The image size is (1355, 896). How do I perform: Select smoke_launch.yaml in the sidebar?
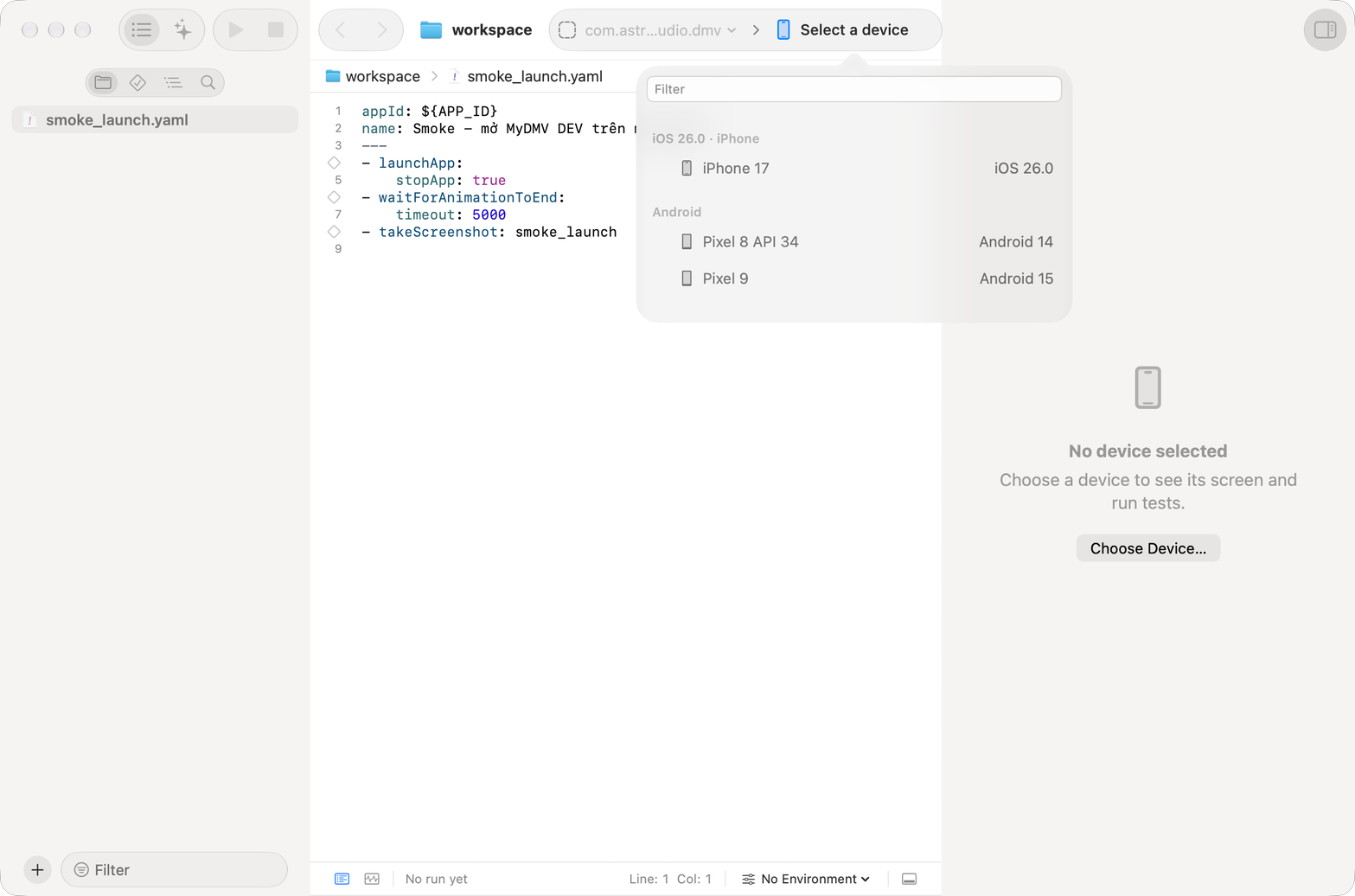pos(155,120)
